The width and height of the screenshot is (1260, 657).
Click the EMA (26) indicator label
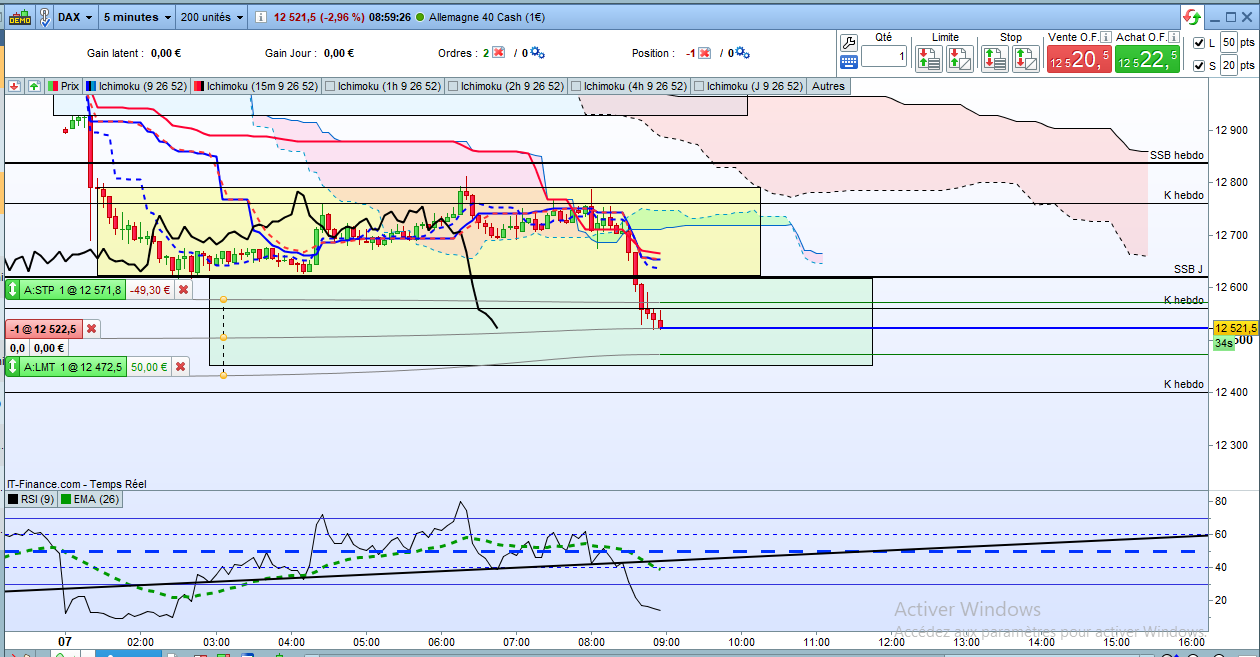[x=91, y=498]
